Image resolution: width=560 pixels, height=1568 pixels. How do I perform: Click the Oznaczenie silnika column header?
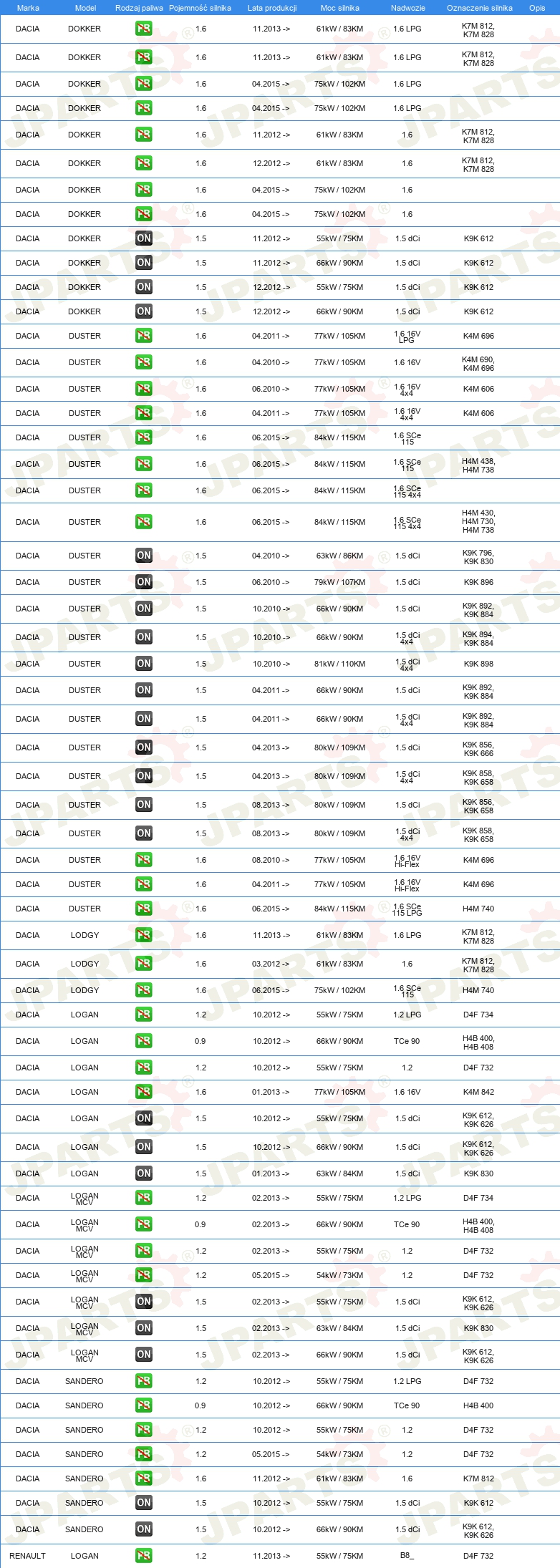[479, 8]
